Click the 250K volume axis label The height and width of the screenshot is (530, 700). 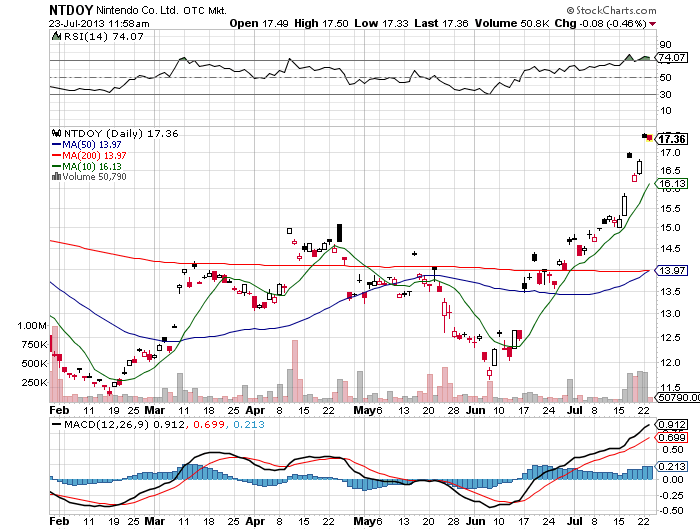pyautogui.click(x=34, y=383)
